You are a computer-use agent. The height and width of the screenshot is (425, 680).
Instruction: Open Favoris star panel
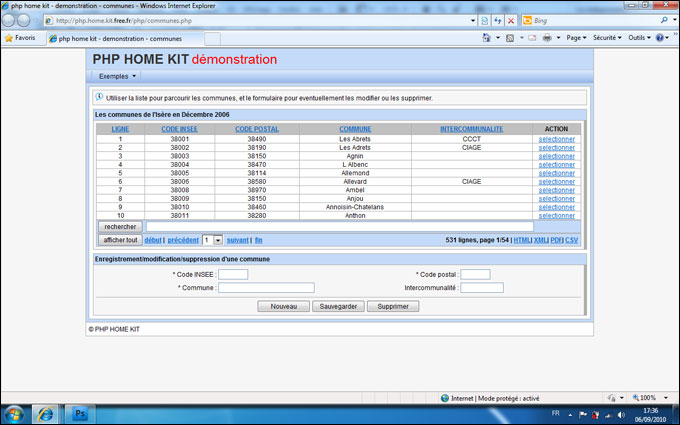pos(20,38)
